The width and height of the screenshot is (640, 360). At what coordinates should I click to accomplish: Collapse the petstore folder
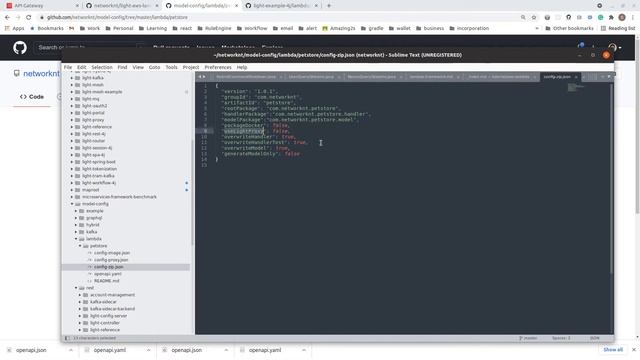(80, 246)
